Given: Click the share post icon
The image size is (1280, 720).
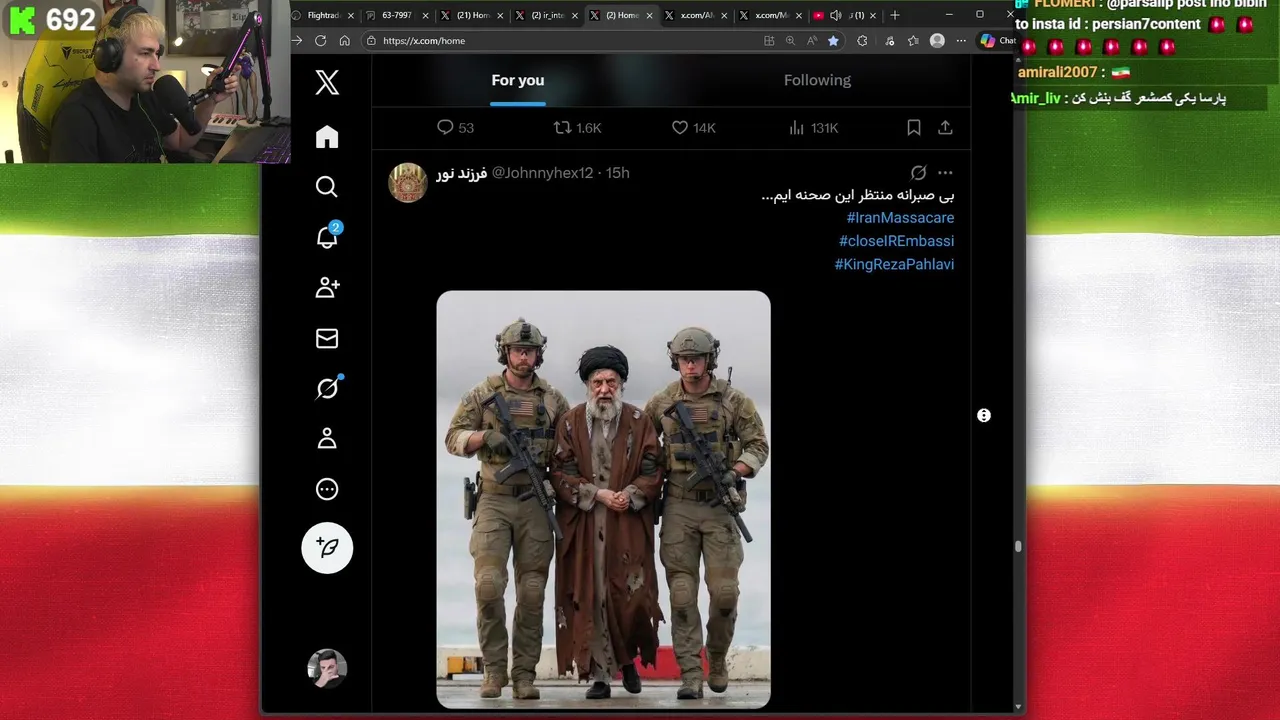Looking at the screenshot, I should [x=945, y=127].
